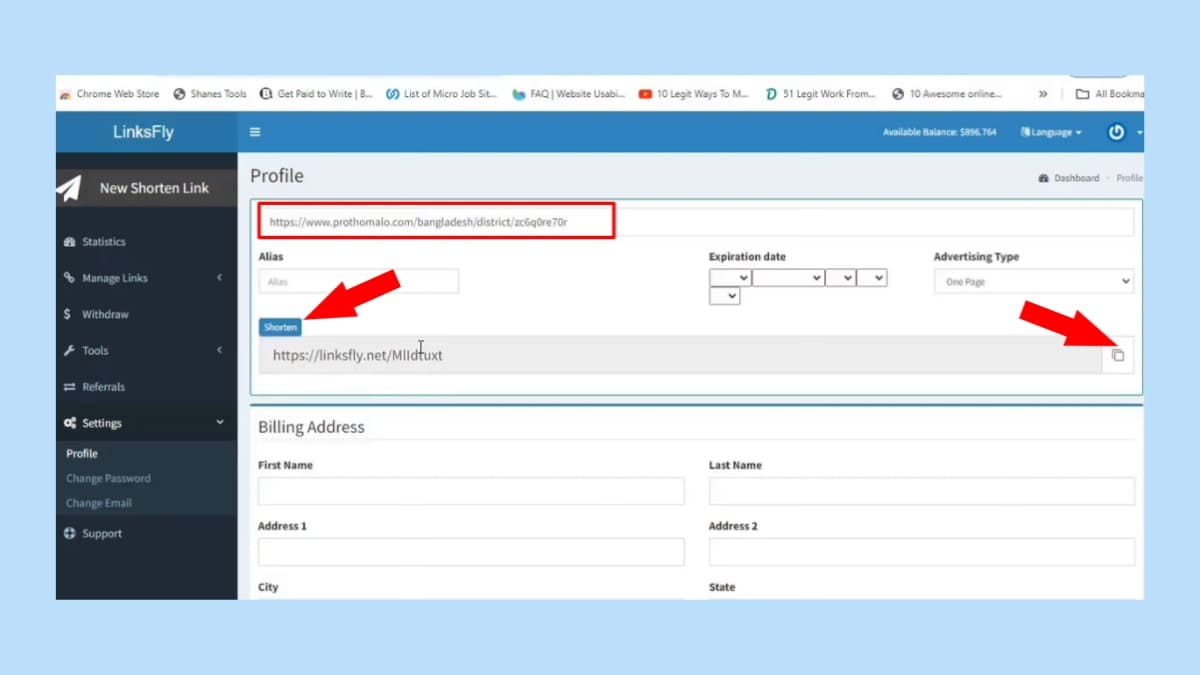Viewport: 1200px width, 675px height.
Task: Open the Withdraw page in sidebar
Action: click(x=104, y=314)
